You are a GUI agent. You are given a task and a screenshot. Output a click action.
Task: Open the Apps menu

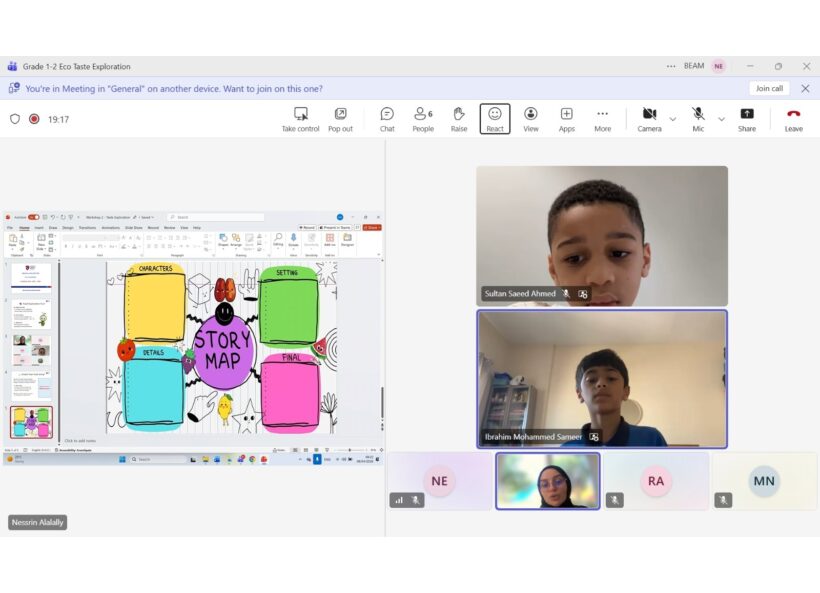pyautogui.click(x=567, y=118)
